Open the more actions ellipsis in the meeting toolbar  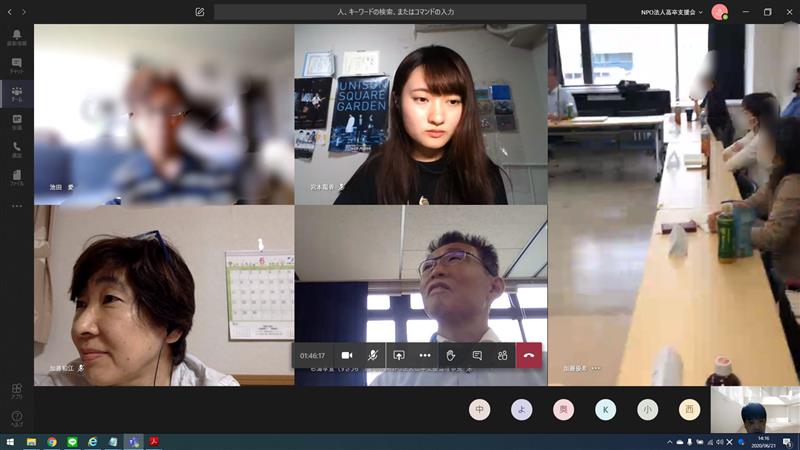click(x=425, y=355)
